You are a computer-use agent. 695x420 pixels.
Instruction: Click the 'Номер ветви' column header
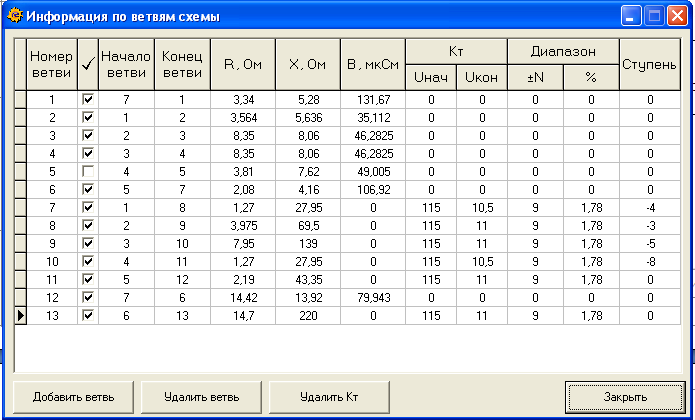click(x=52, y=65)
